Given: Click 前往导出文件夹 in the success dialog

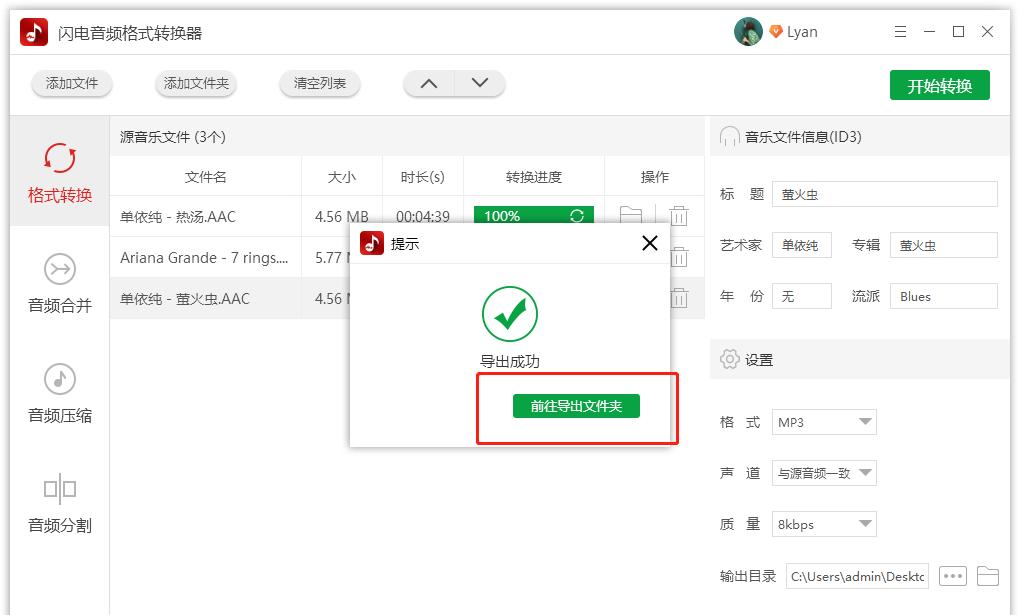Looking at the screenshot, I should (x=577, y=408).
